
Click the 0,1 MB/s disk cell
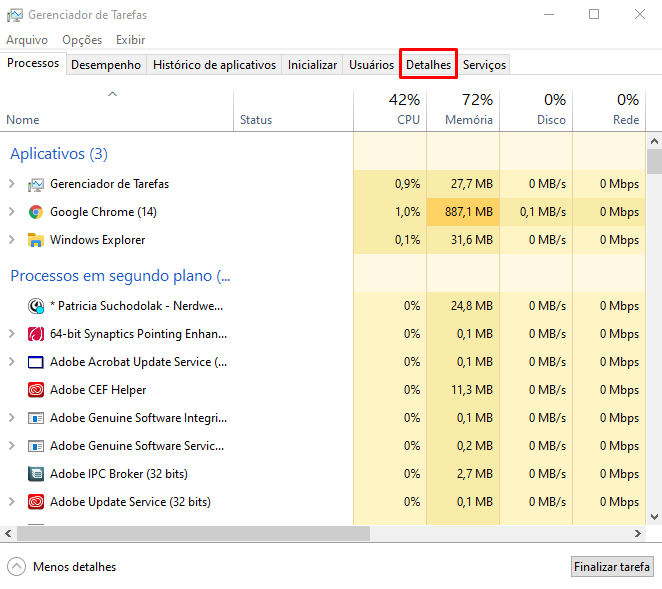[x=536, y=212]
